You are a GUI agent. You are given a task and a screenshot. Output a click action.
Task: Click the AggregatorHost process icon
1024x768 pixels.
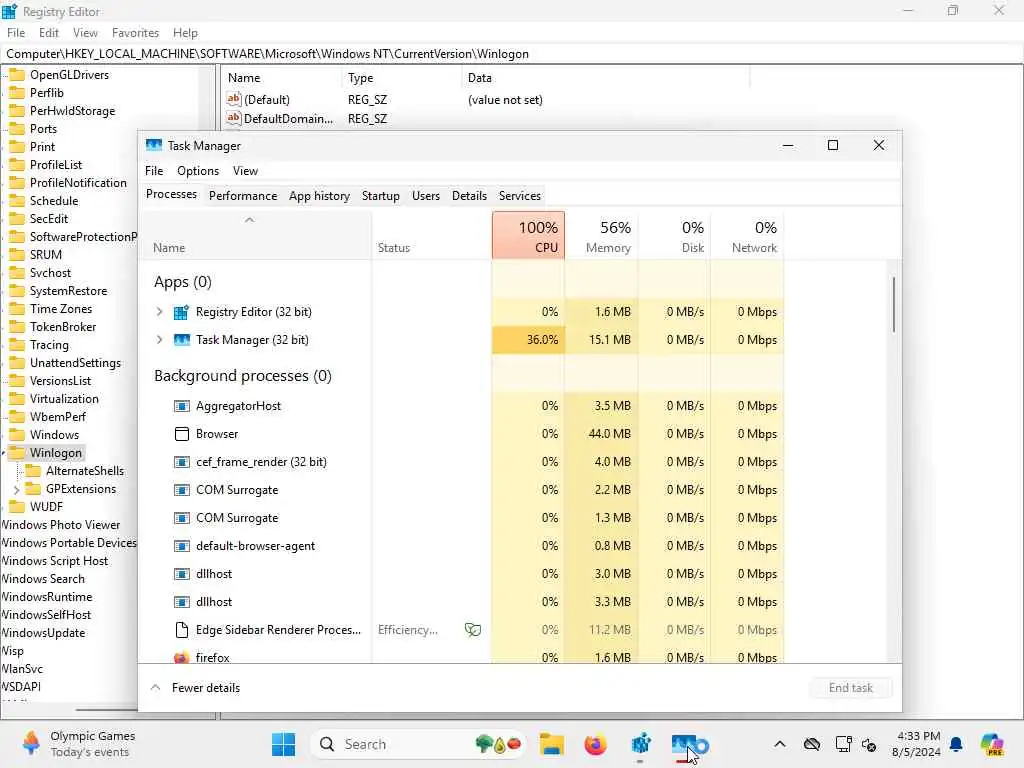tap(182, 406)
